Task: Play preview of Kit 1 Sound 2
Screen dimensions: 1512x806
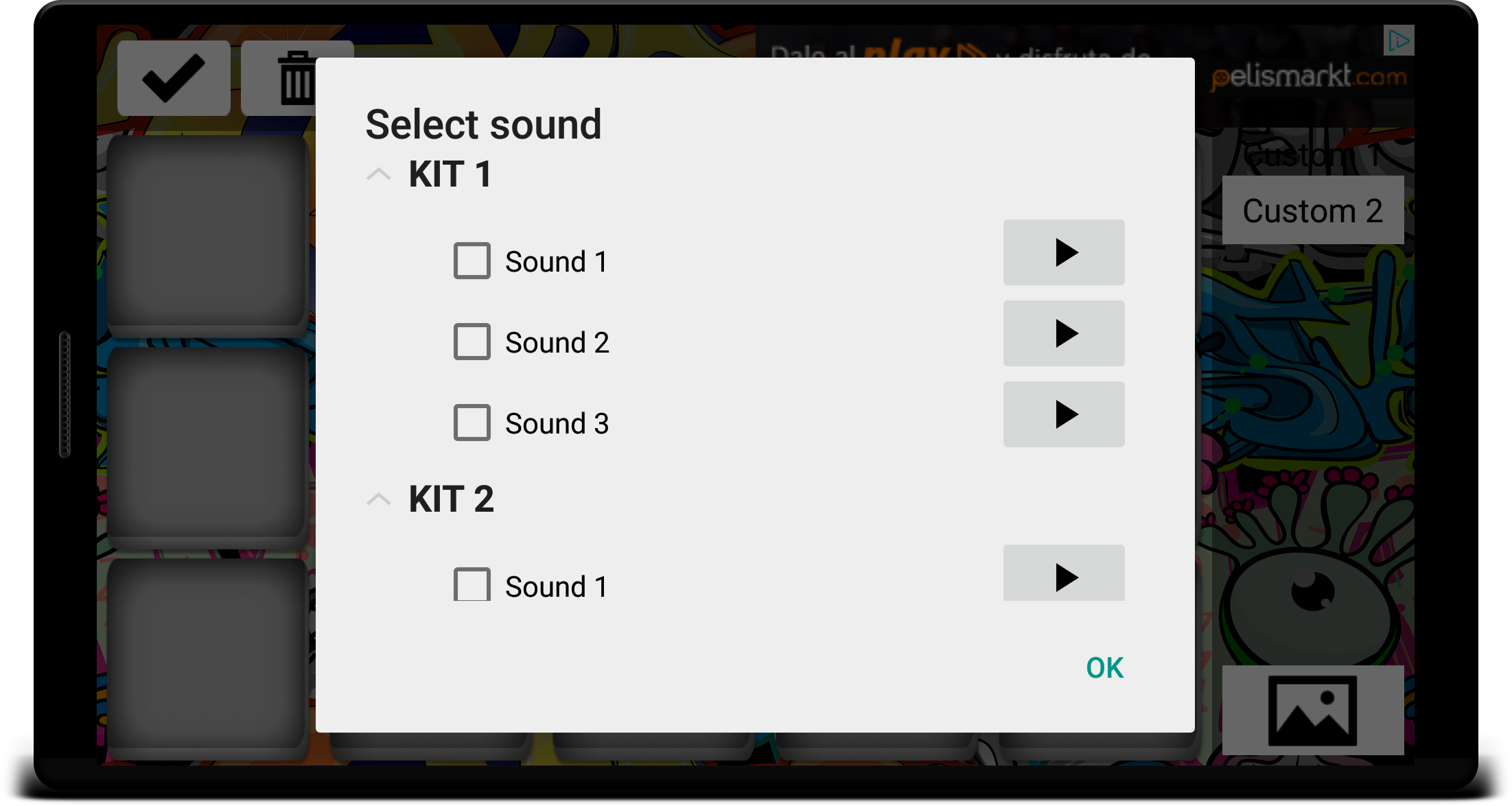Action: [x=1063, y=333]
